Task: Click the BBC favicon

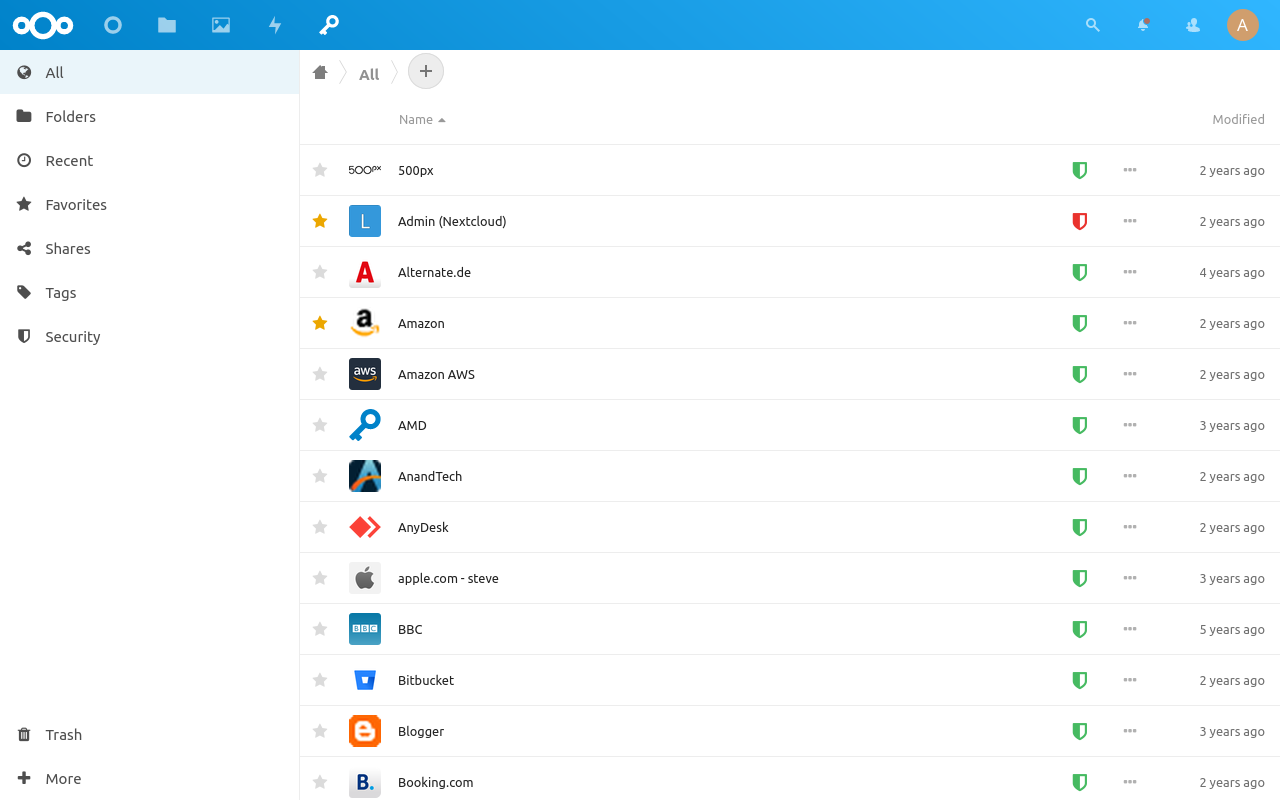Action: click(x=365, y=629)
